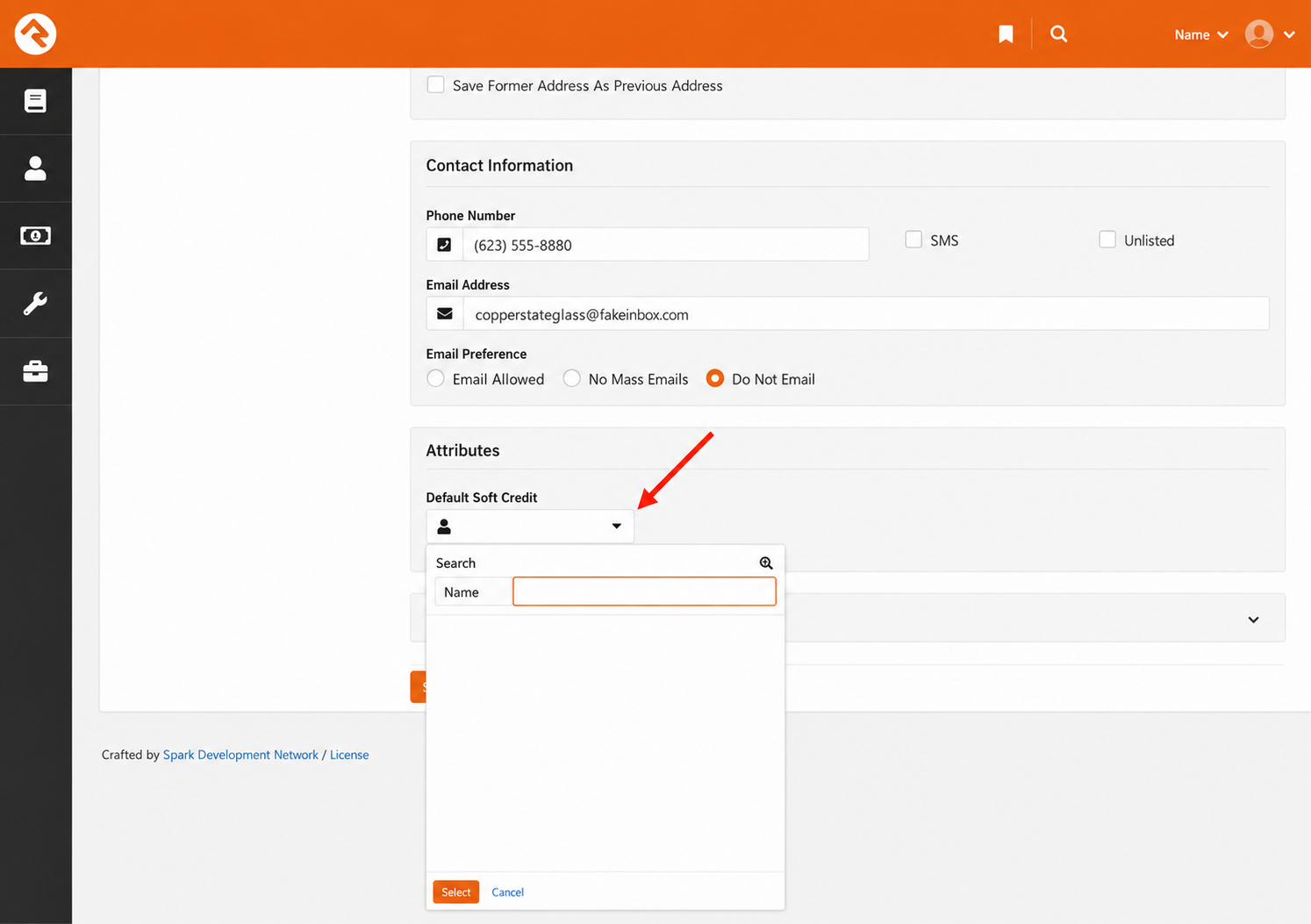The width and height of the screenshot is (1311, 924).
Task: Open the briefcase sidebar icon
Action: tap(35, 371)
